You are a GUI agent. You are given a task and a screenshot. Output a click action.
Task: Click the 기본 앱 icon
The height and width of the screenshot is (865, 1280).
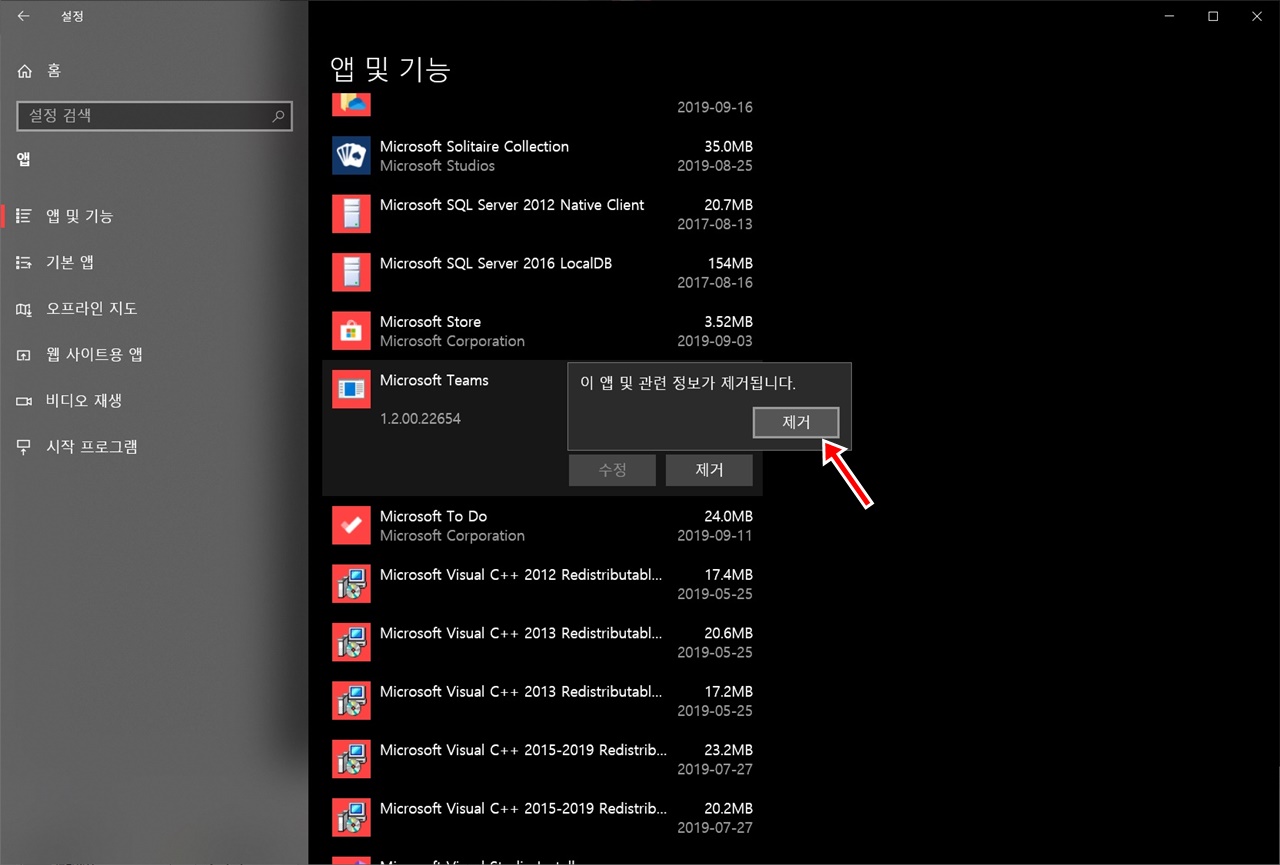[24, 262]
